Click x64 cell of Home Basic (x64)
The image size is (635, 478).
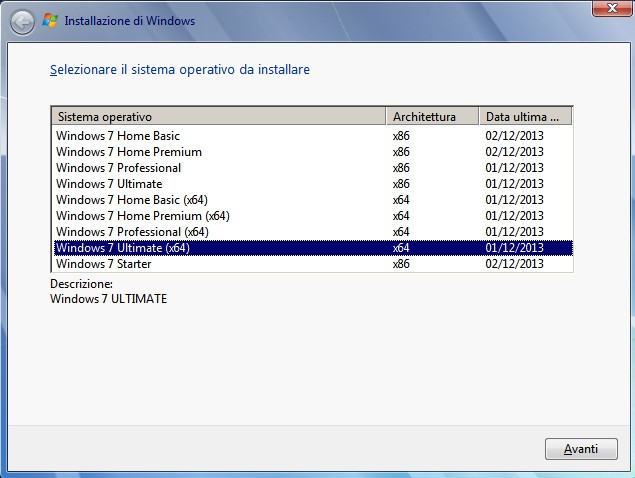tap(401, 200)
